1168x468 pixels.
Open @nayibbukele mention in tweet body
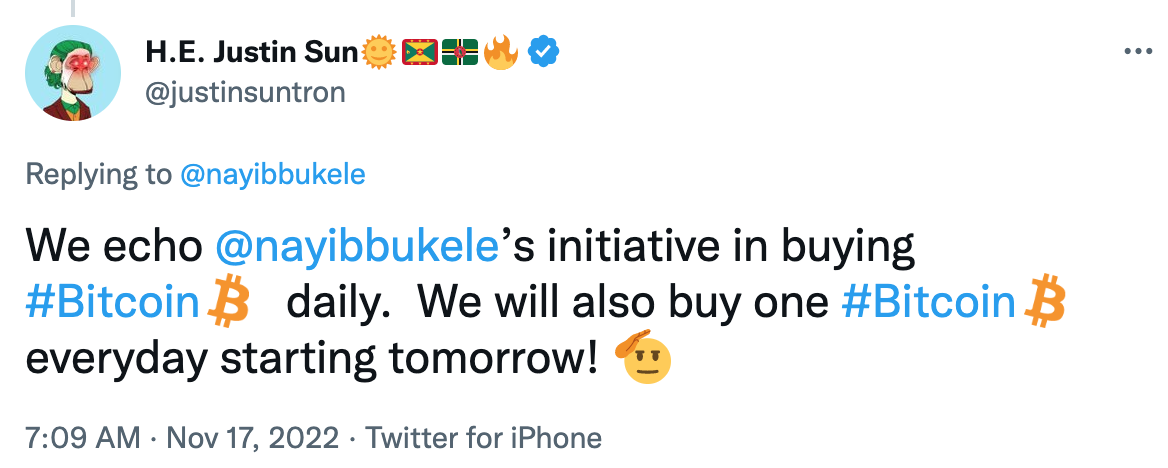[x=356, y=247]
